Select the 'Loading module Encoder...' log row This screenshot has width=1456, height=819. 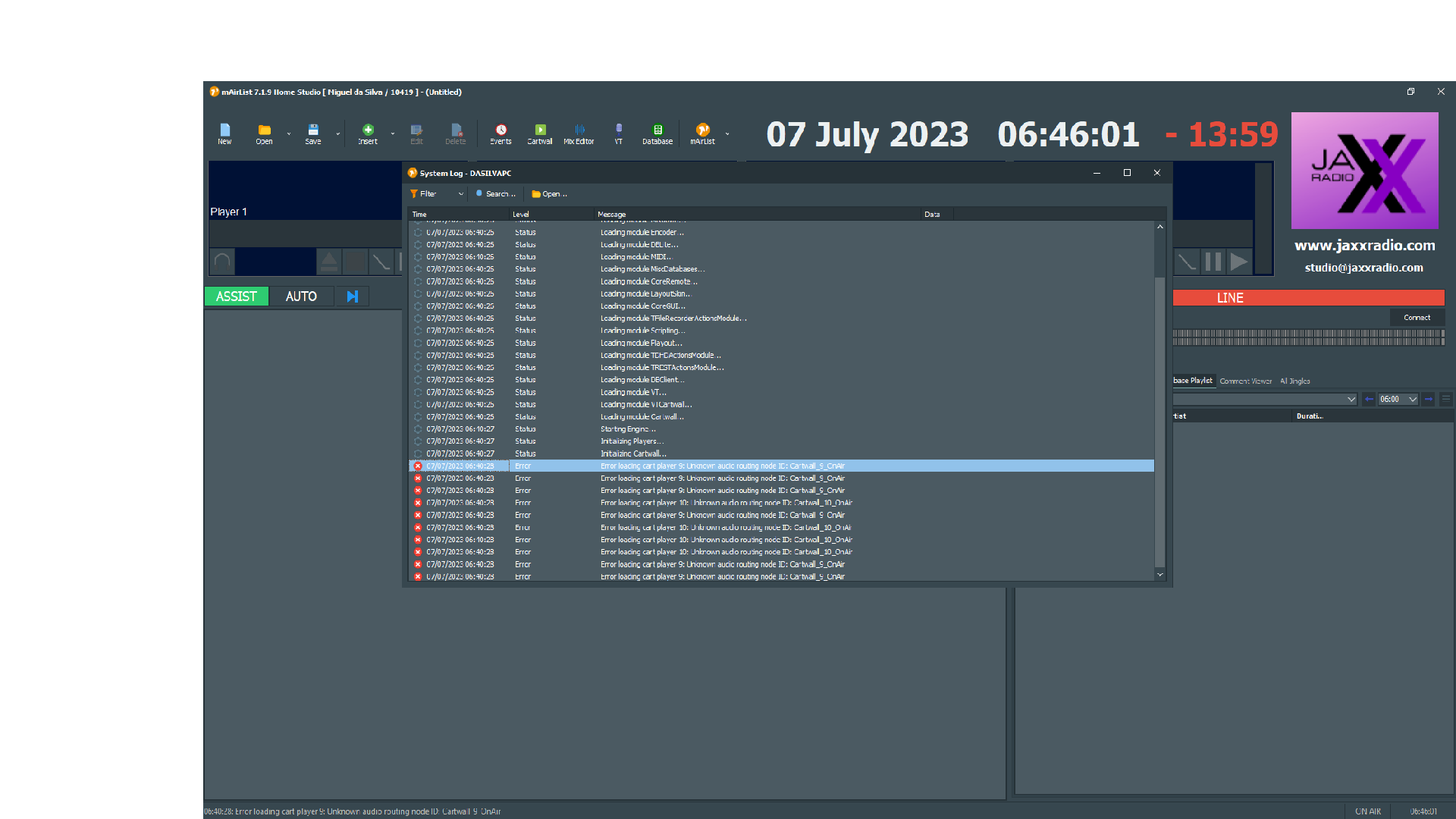[x=781, y=233]
